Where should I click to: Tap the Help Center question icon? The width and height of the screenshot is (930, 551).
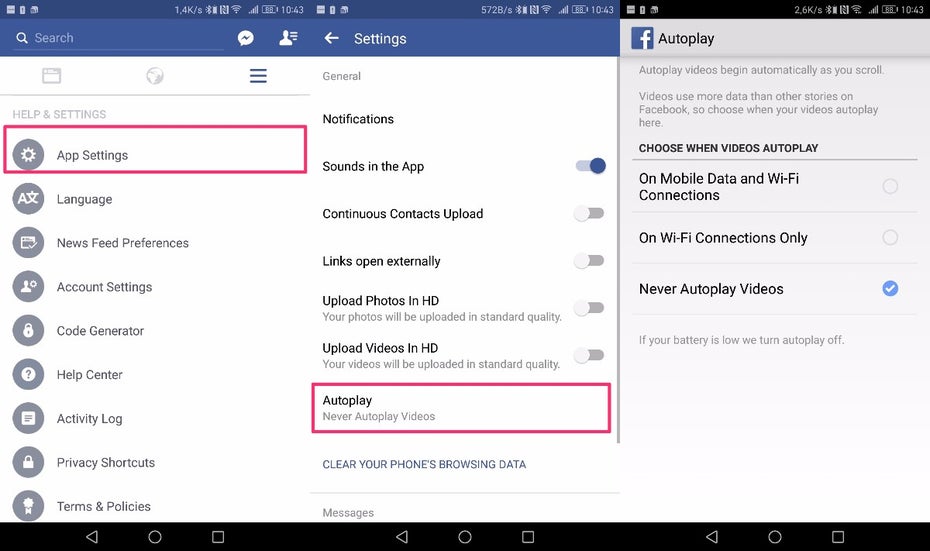click(x=28, y=374)
